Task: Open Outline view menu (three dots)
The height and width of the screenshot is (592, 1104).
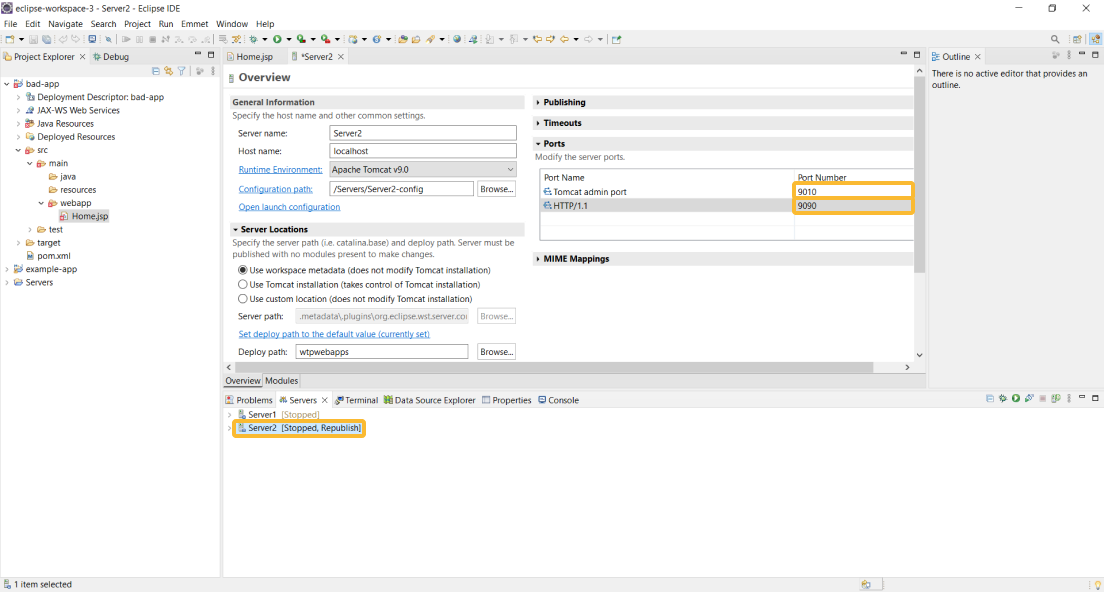Action: point(1069,55)
